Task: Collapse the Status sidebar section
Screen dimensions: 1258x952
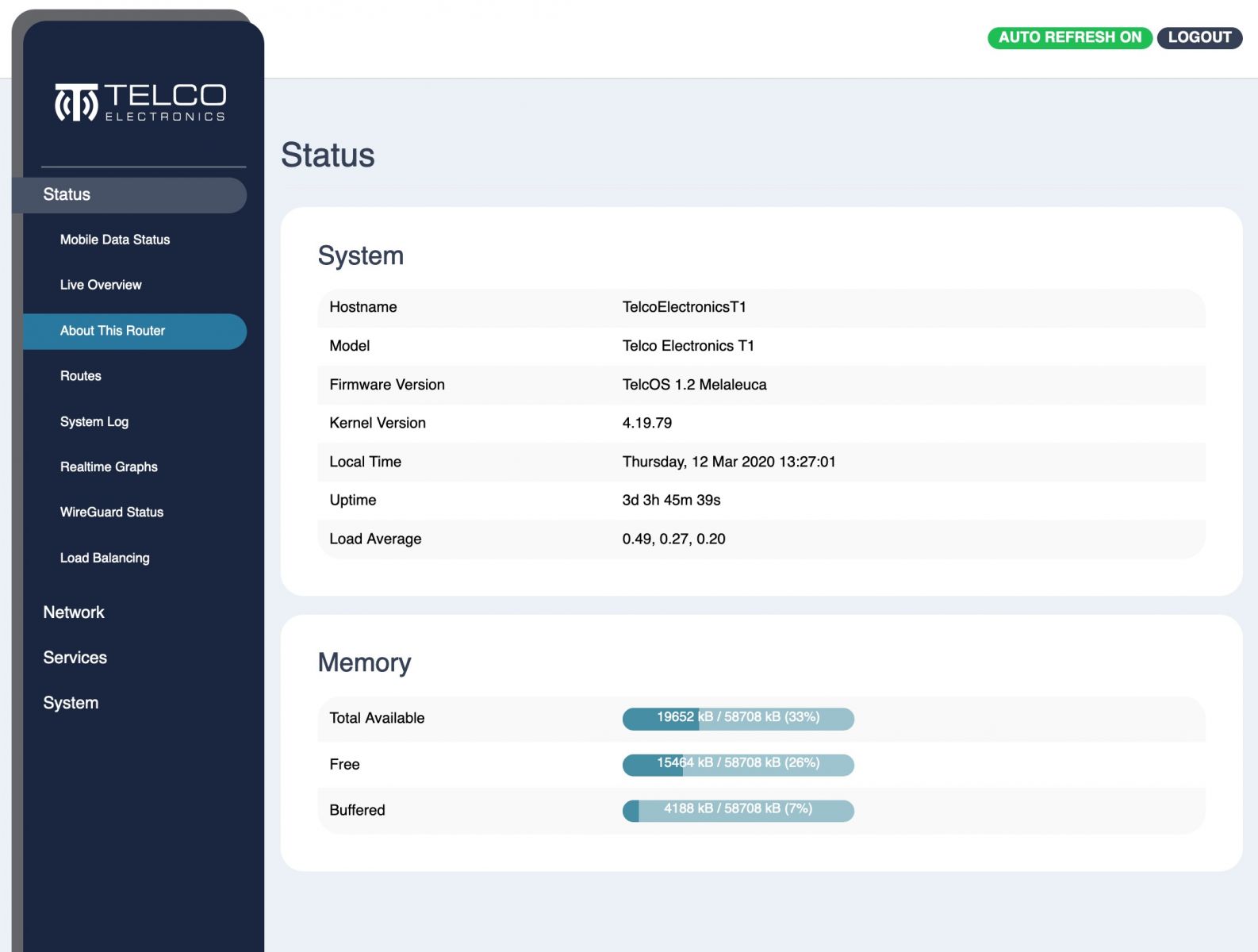Action: point(67,195)
